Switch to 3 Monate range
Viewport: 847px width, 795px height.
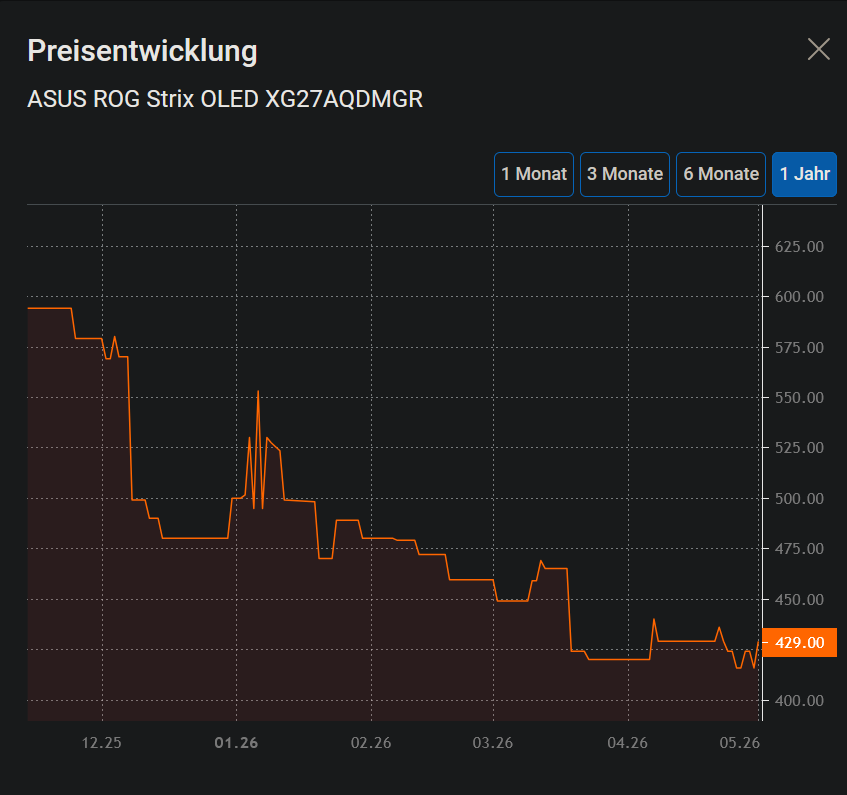(625, 174)
